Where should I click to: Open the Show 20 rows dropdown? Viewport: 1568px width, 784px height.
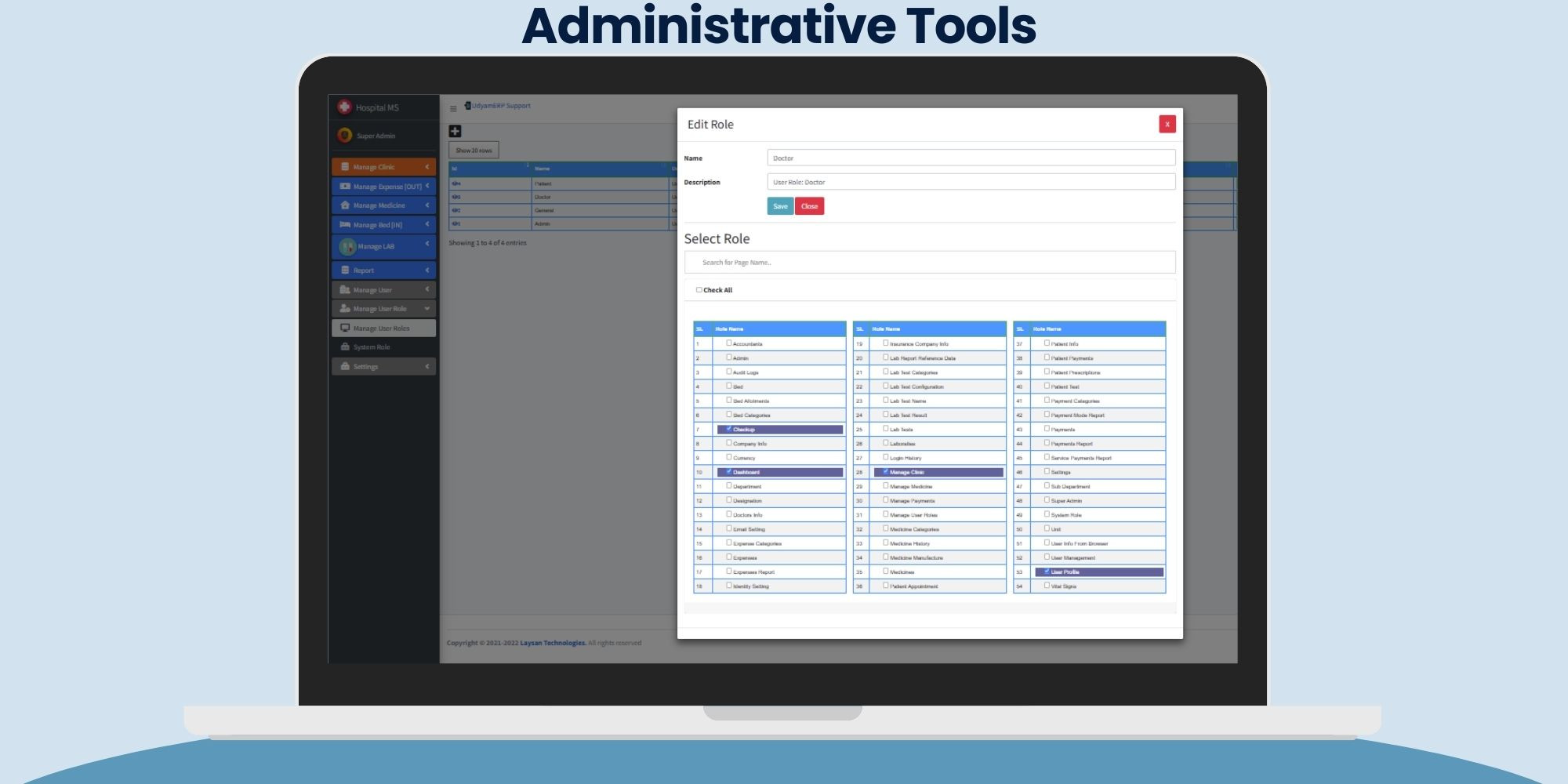pyautogui.click(x=474, y=151)
